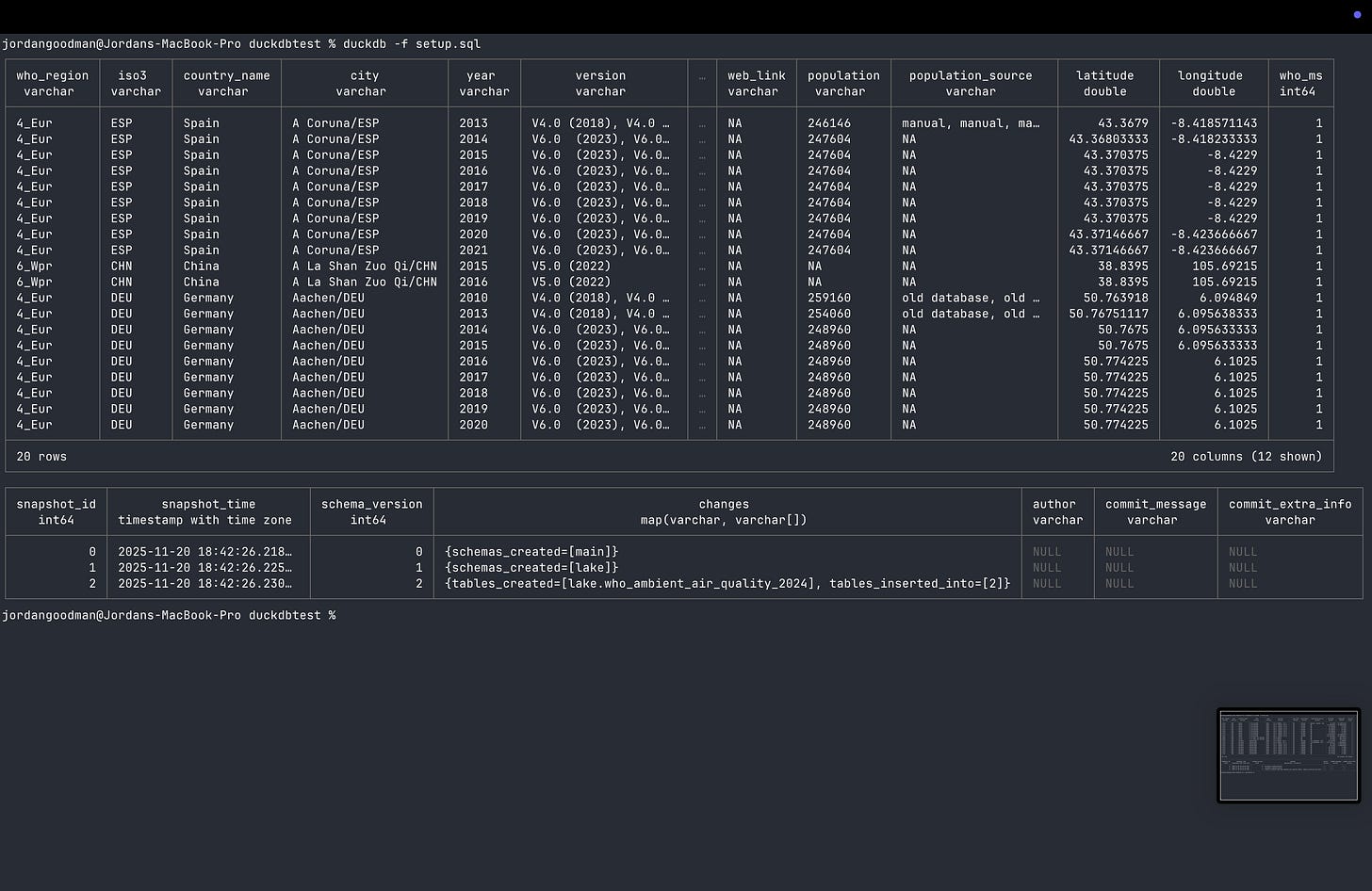Click year 2021 in the A Coruna row
The width and height of the screenshot is (1372, 891).
[474, 251]
